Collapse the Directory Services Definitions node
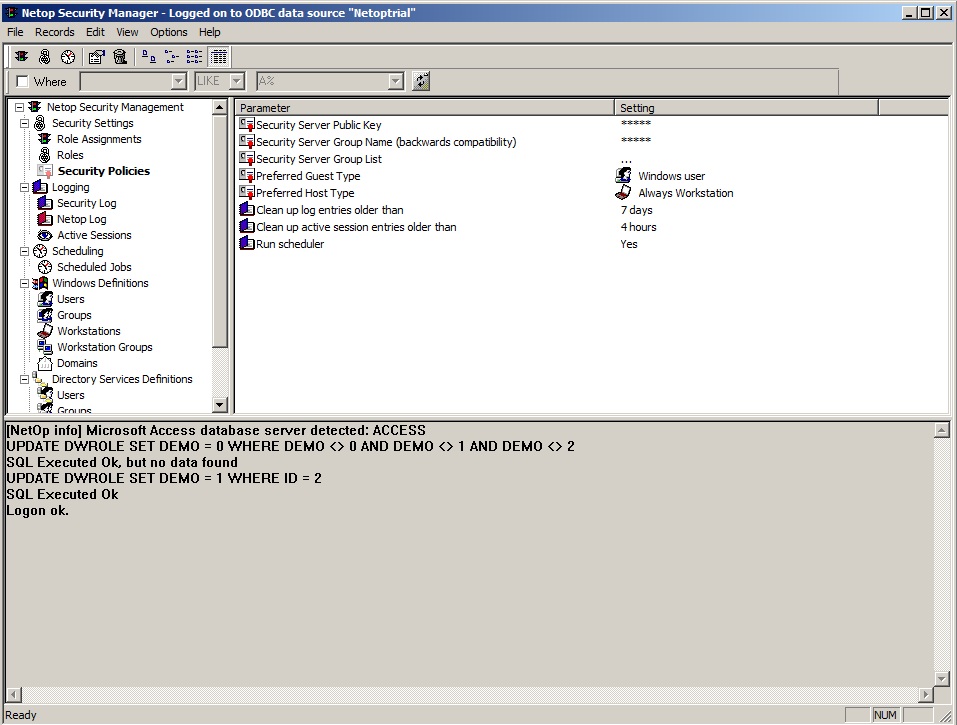Viewport: 957px width, 725px height. 24,379
